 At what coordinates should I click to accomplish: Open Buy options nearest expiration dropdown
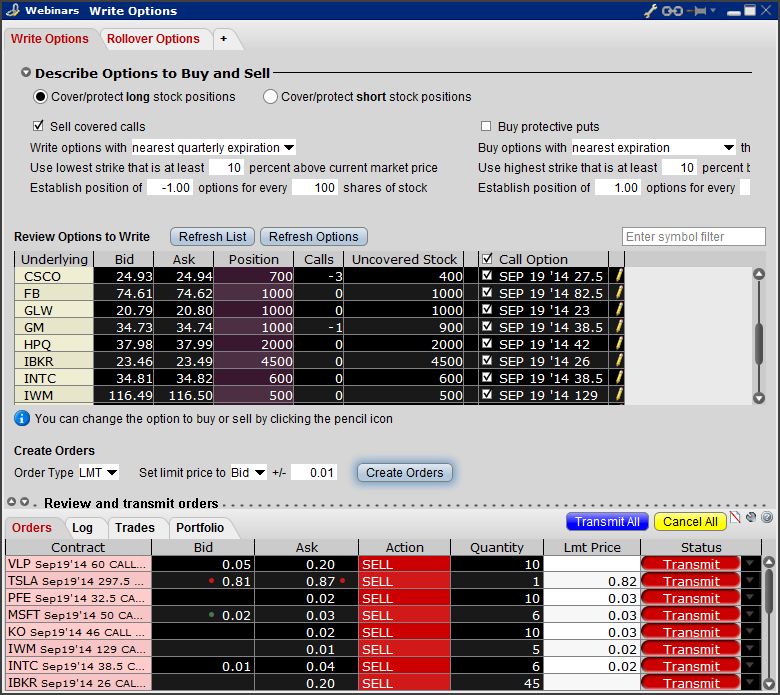653,148
